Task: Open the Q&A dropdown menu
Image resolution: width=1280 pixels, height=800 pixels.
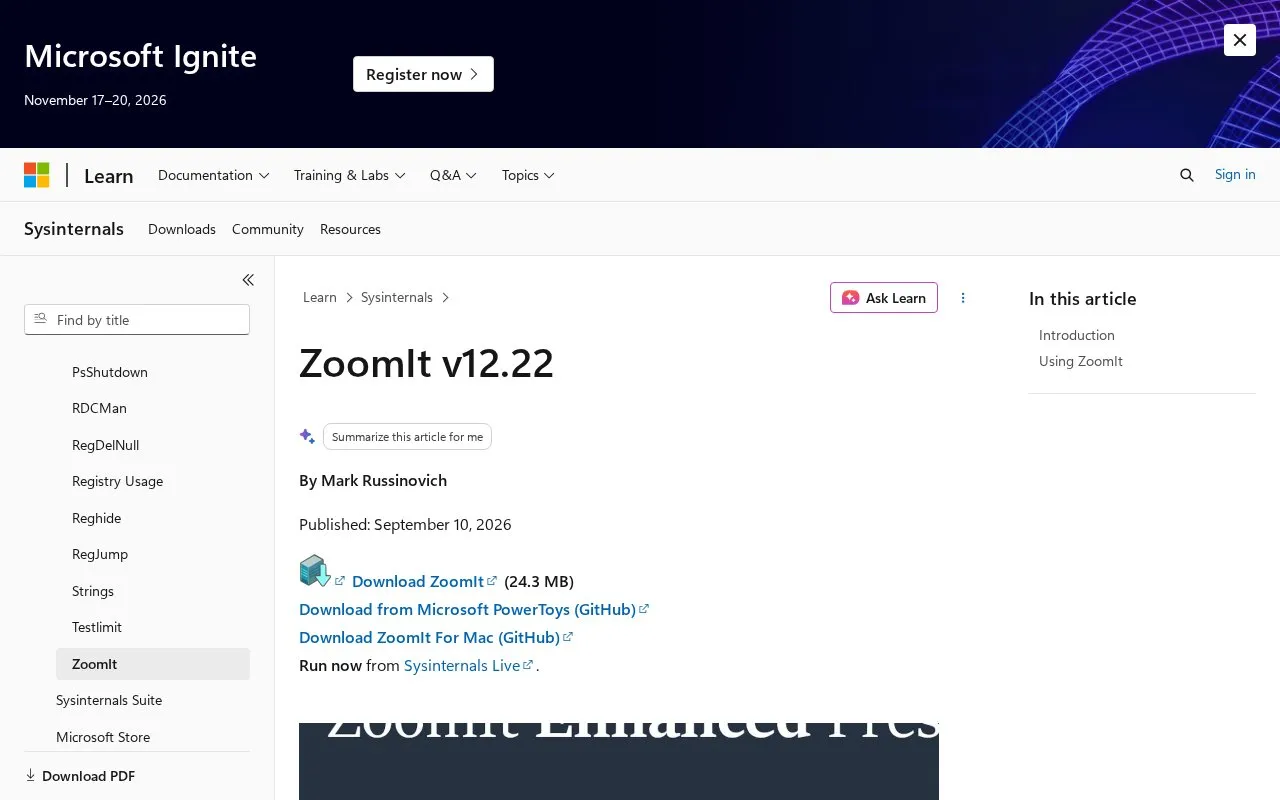Action: [x=454, y=175]
